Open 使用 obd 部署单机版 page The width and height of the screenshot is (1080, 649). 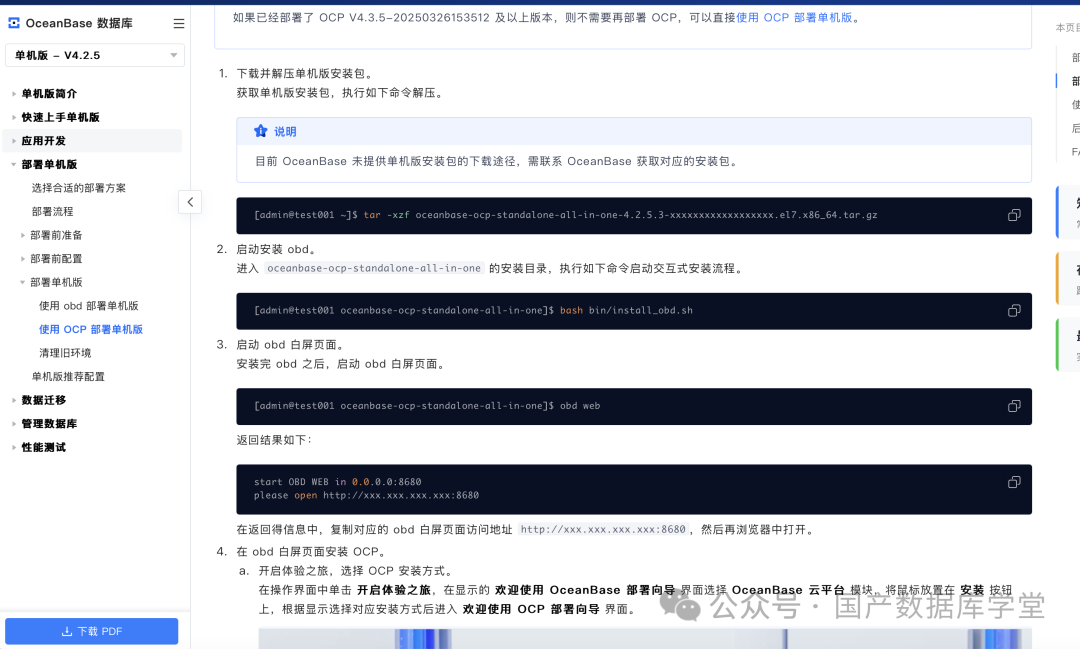pos(89,306)
